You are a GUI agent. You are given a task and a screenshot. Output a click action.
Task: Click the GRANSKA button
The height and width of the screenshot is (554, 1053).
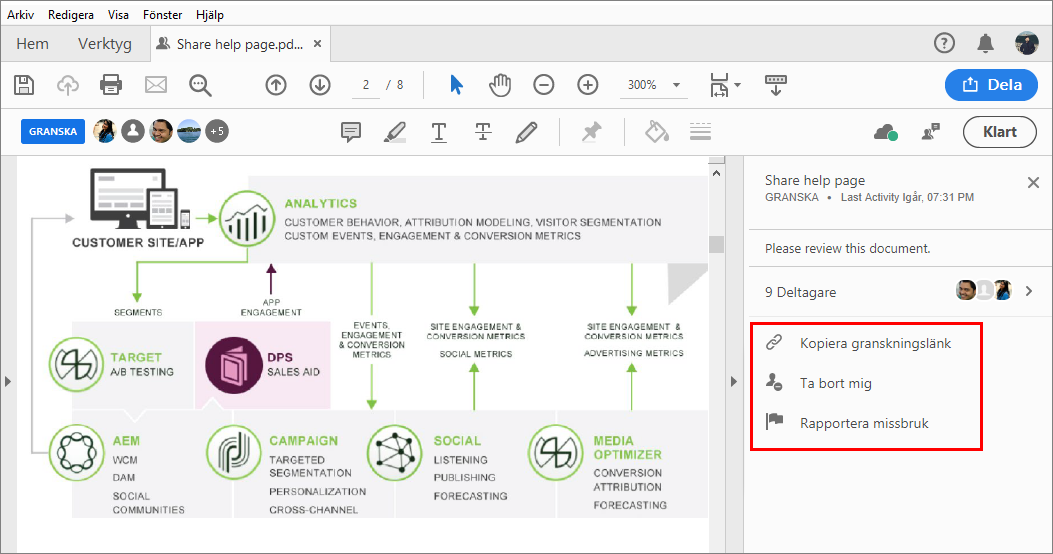[x=53, y=132]
